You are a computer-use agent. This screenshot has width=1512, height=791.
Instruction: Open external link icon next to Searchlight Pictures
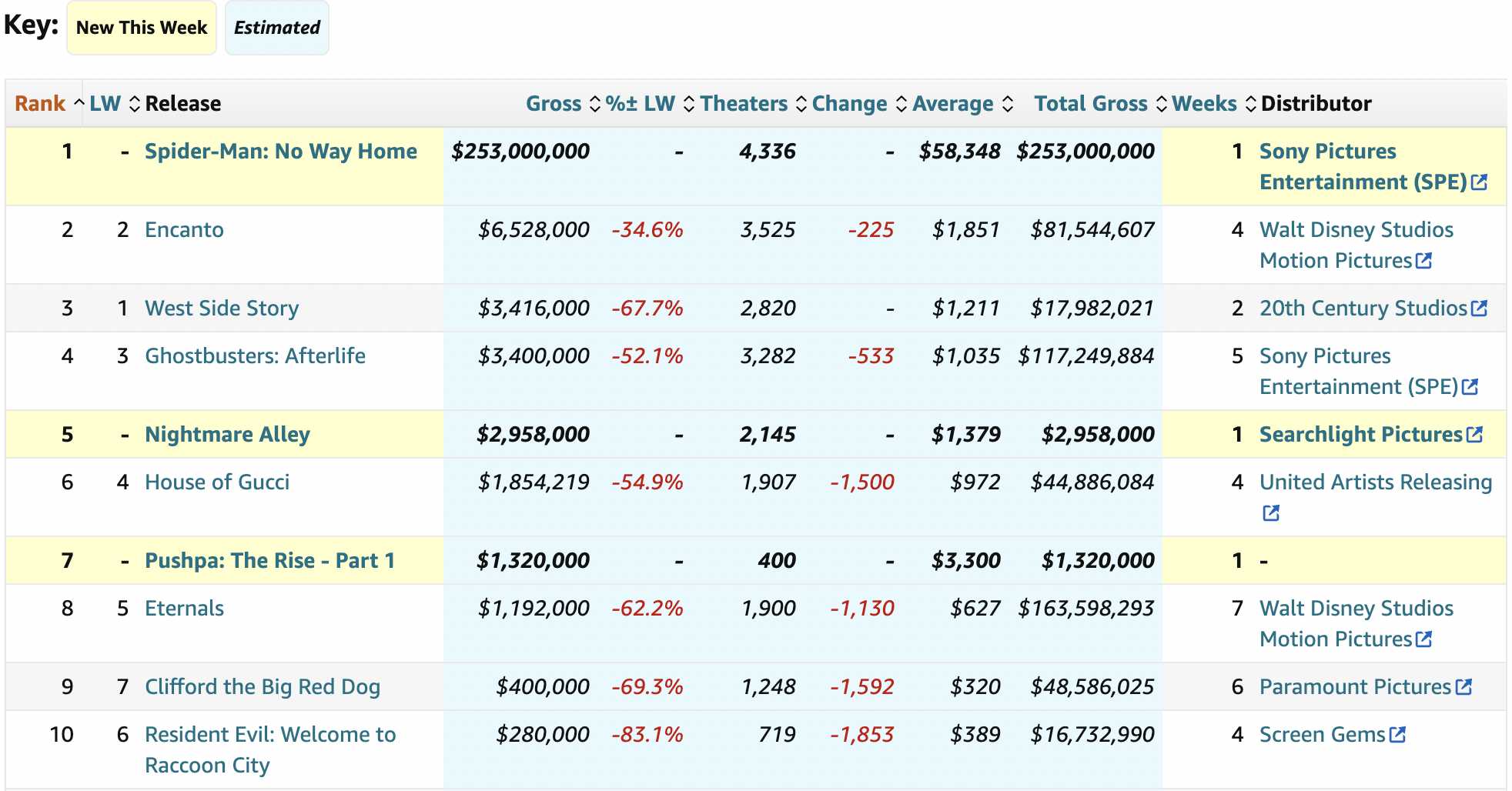point(1474,435)
